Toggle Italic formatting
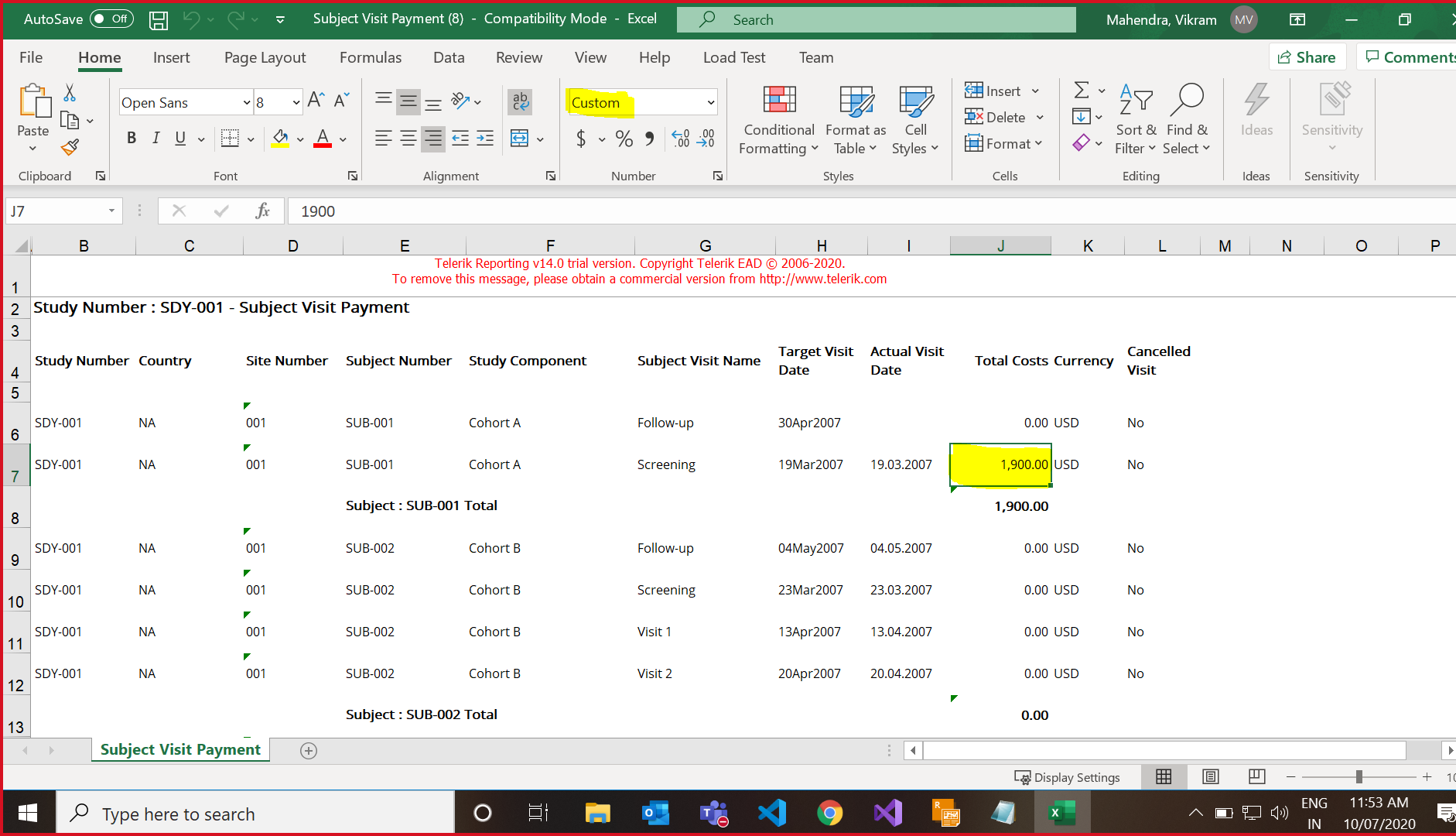This screenshot has width=1456, height=836. (156, 139)
